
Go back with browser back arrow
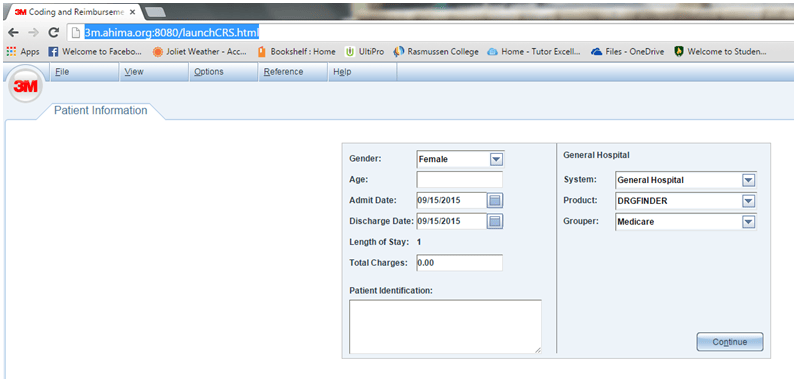point(14,33)
